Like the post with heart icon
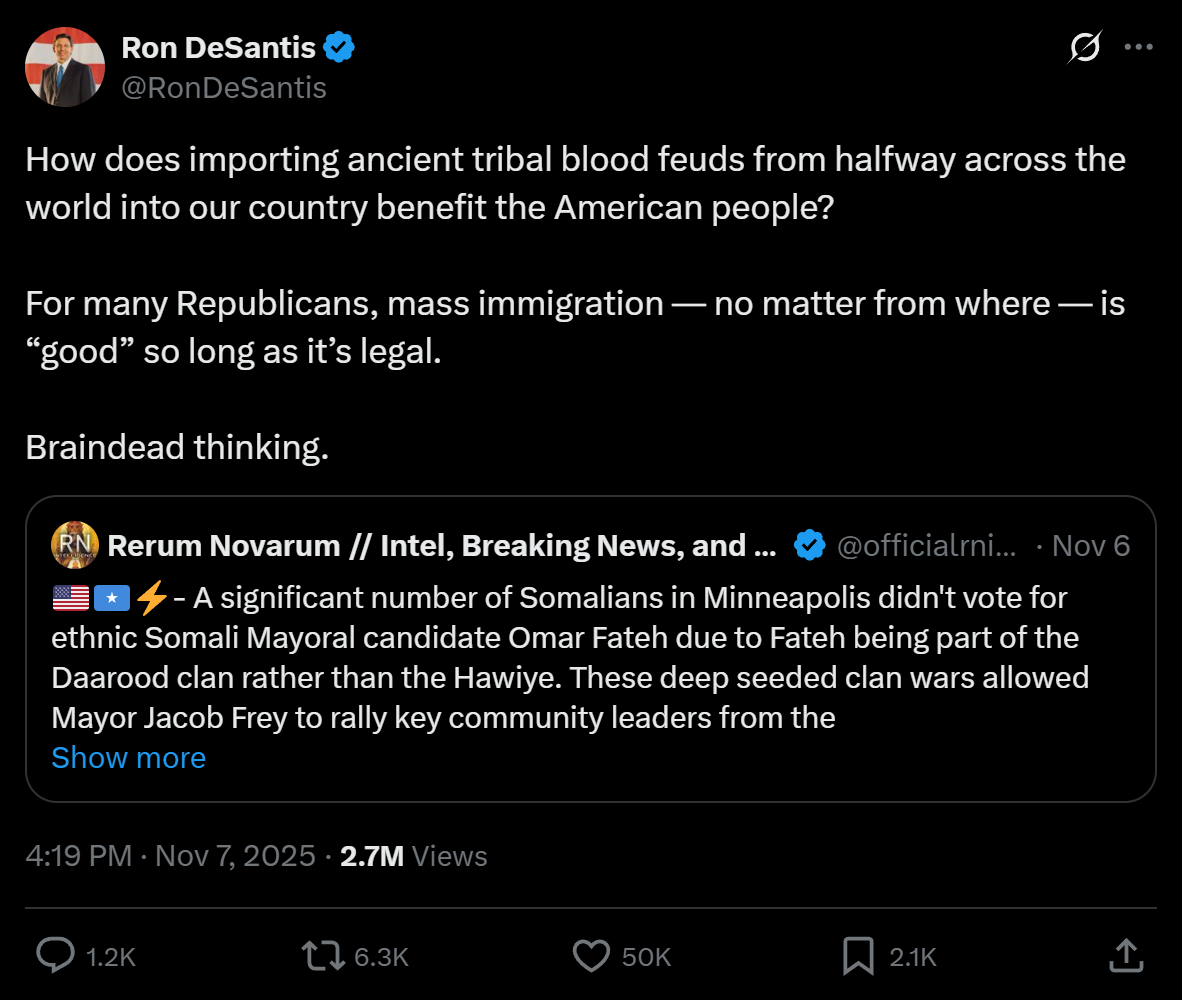Screen dimensions: 1182x1000 591,956
